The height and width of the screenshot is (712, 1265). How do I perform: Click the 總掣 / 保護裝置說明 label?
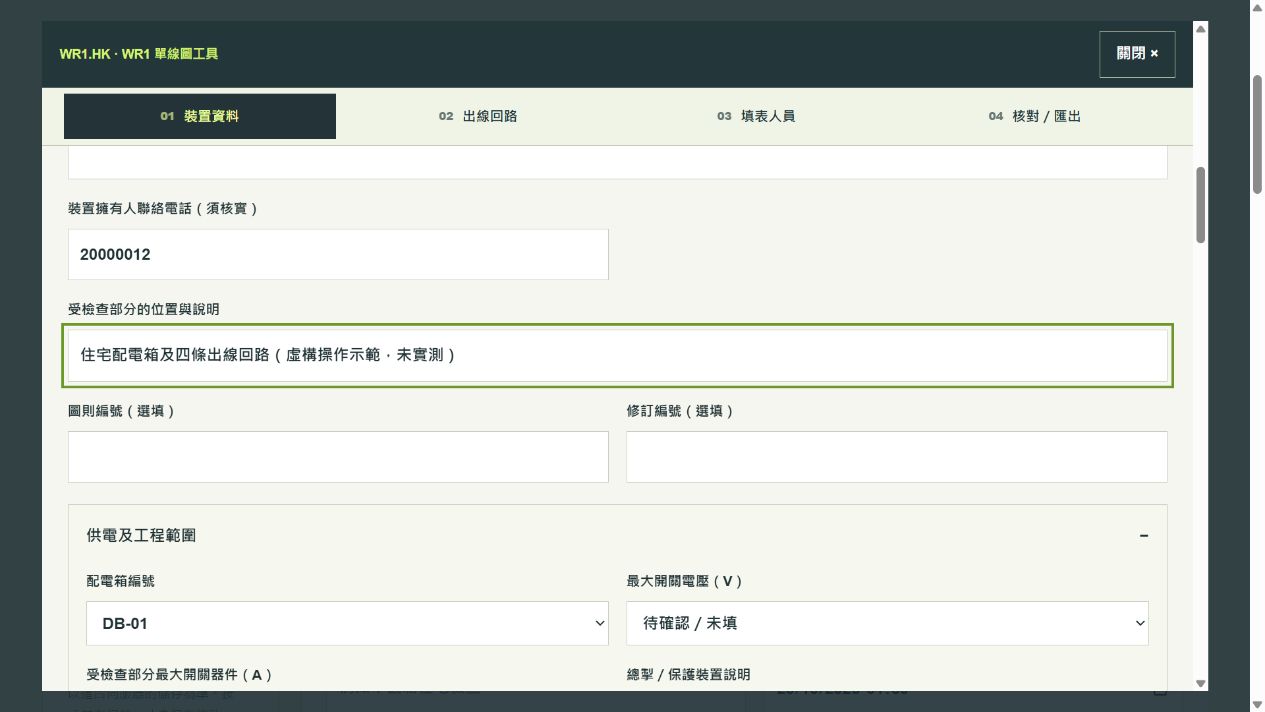pos(688,675)
